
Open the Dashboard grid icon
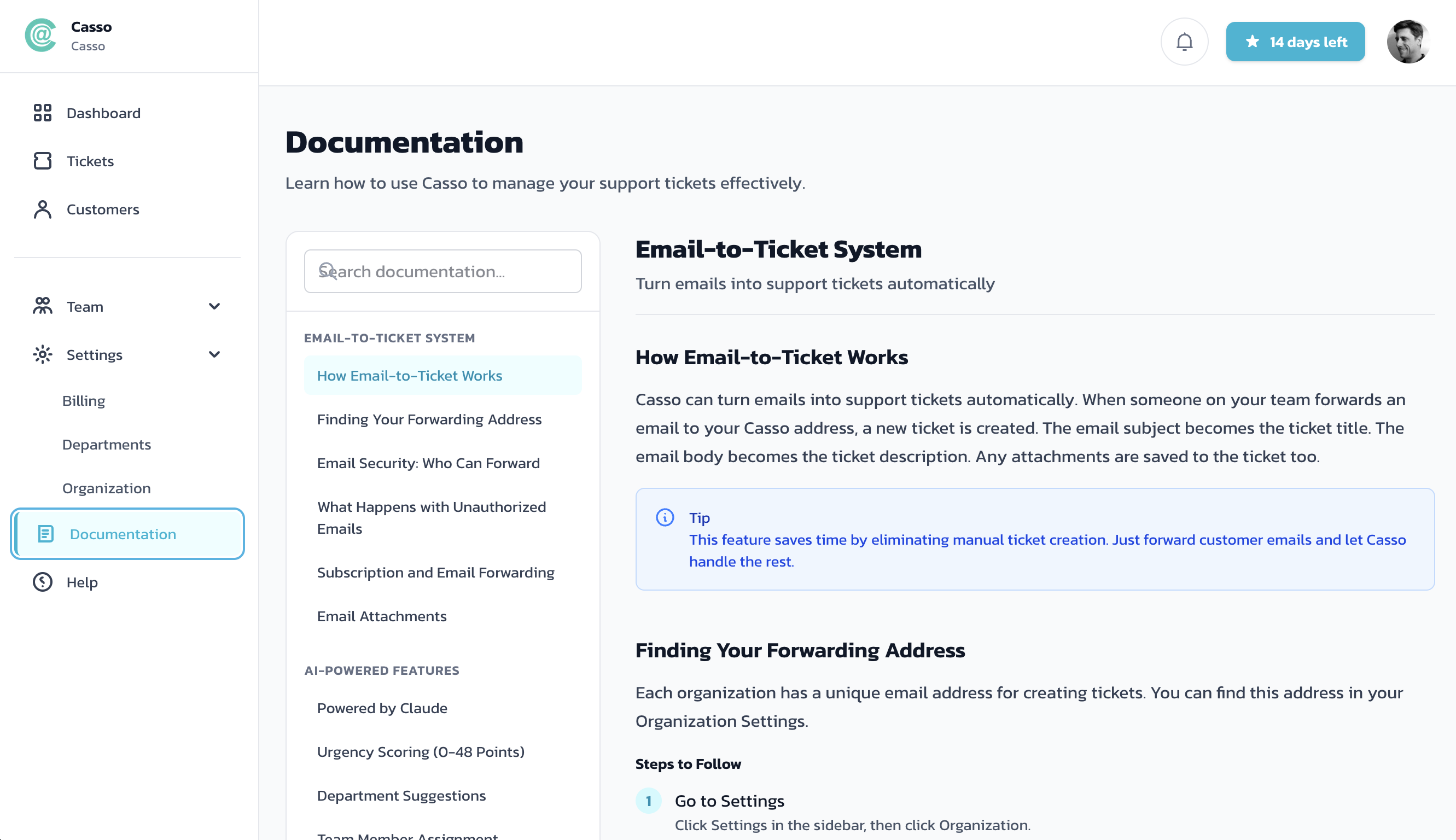(42, 113)
